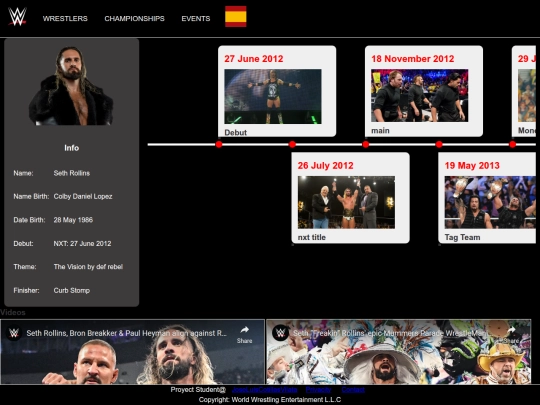Open the Mummers Parade video title link
Image resolution: width=540 pixels, height=405 pixels.
pyautogui.click(x=391, y=333)
